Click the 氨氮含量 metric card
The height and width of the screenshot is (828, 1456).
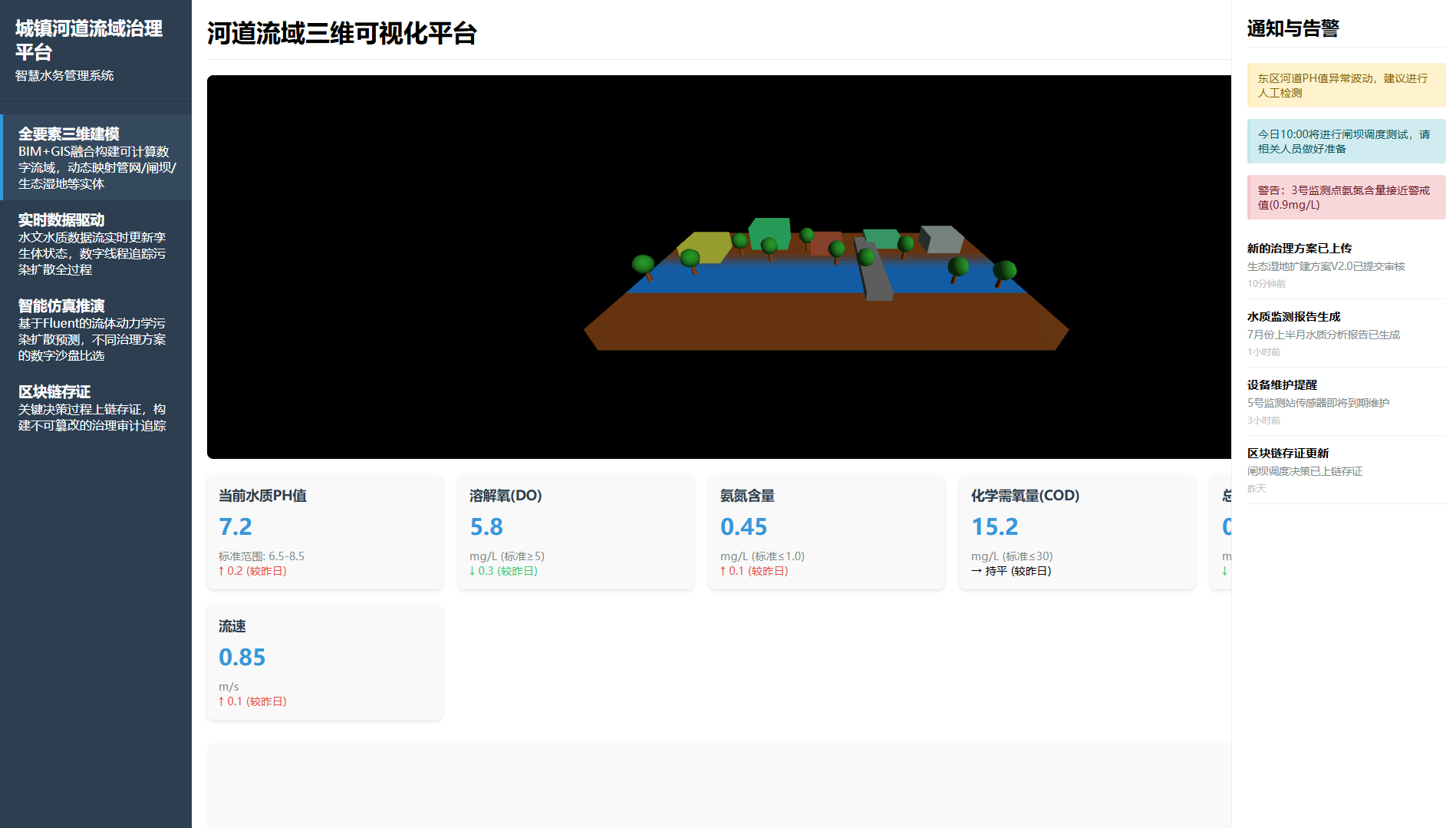(x=826, y=532)
